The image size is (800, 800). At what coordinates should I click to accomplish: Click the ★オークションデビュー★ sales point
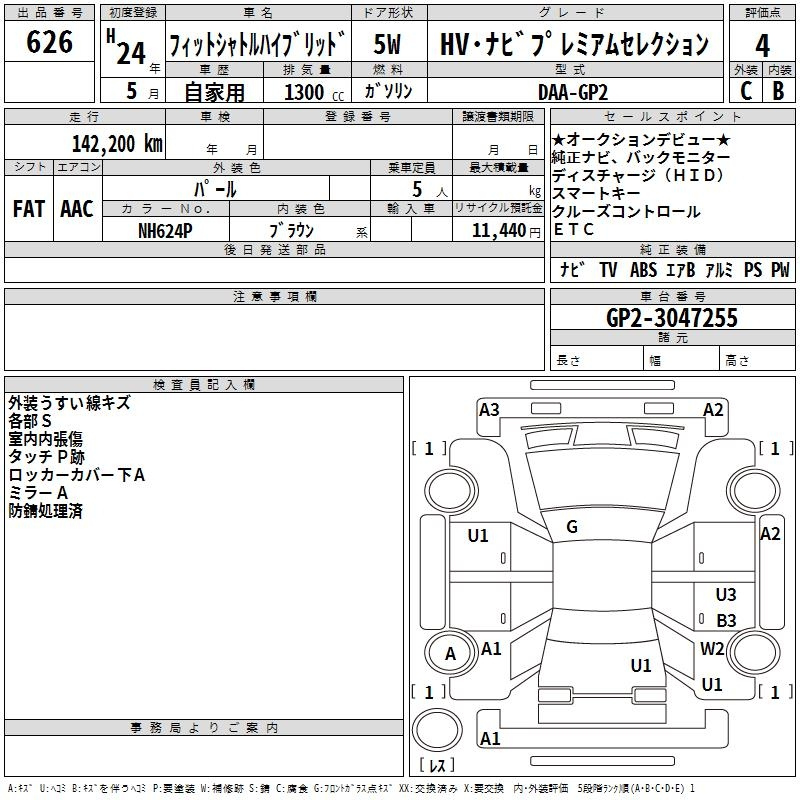(x=641, y=139)
